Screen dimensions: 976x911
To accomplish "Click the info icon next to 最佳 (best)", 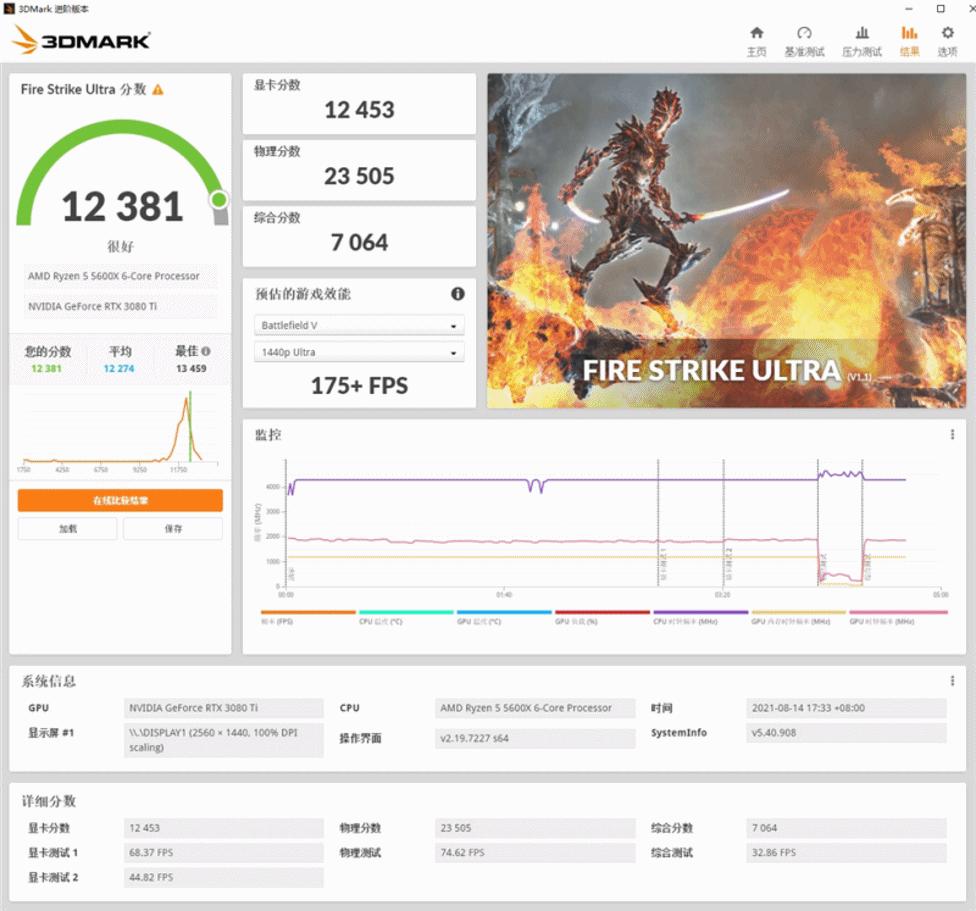I will click(206, 351).
